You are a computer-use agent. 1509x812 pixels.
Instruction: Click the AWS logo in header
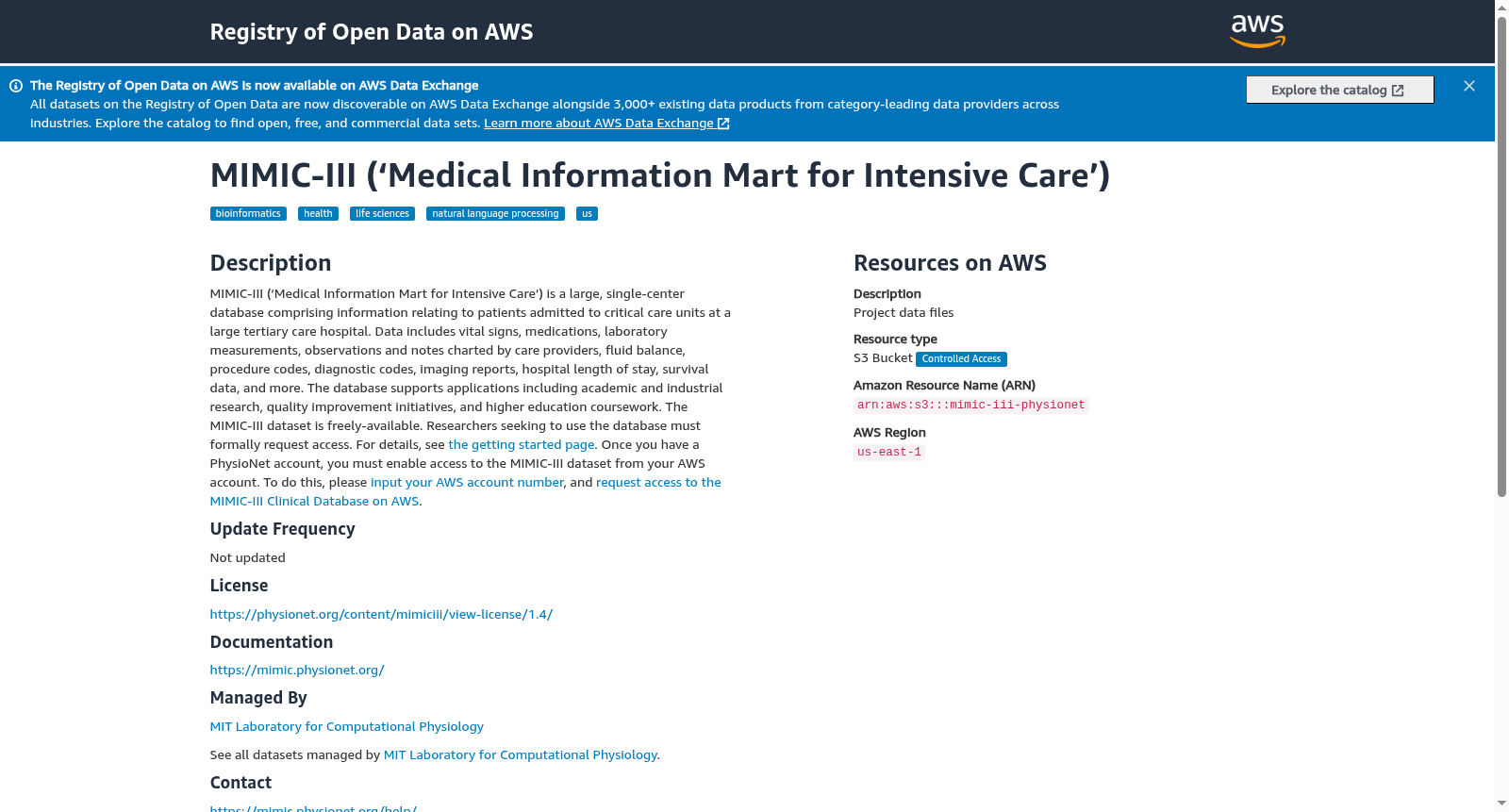1258,31
